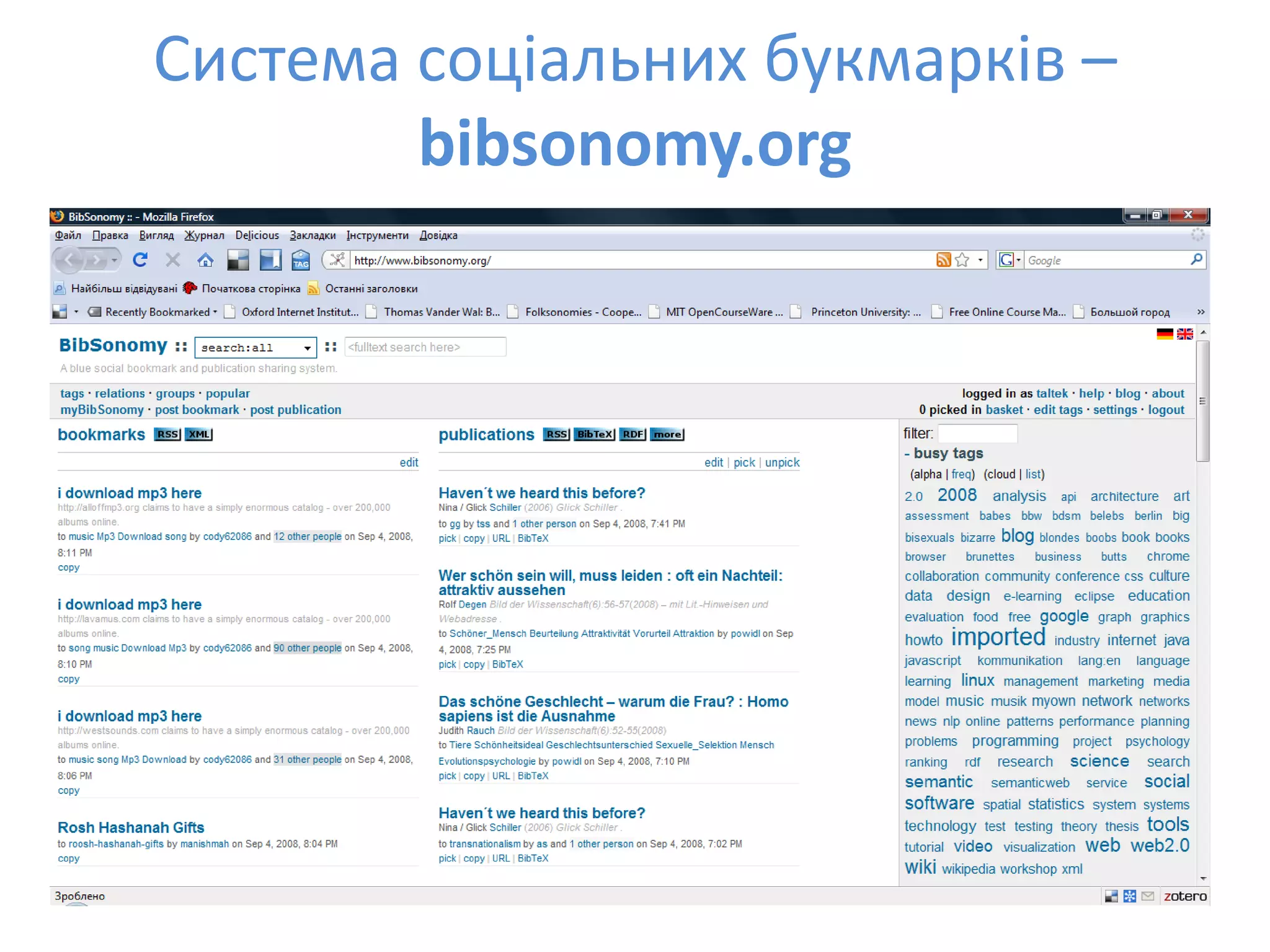This screenshot has height=952, width=1270.
Task: Click the browser Back arrow button
Action: pos(70,260)
